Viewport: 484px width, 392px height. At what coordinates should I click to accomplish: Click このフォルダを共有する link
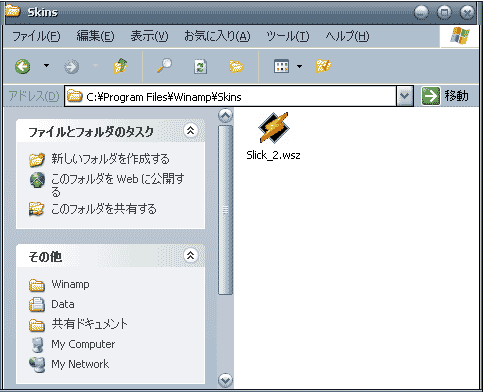(x=104, y=209)
